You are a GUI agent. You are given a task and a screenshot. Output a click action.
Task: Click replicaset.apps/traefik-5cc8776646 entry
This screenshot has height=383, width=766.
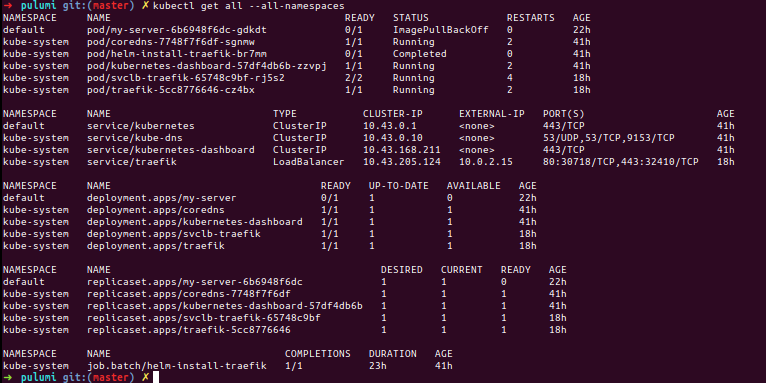tap(189, 330)
